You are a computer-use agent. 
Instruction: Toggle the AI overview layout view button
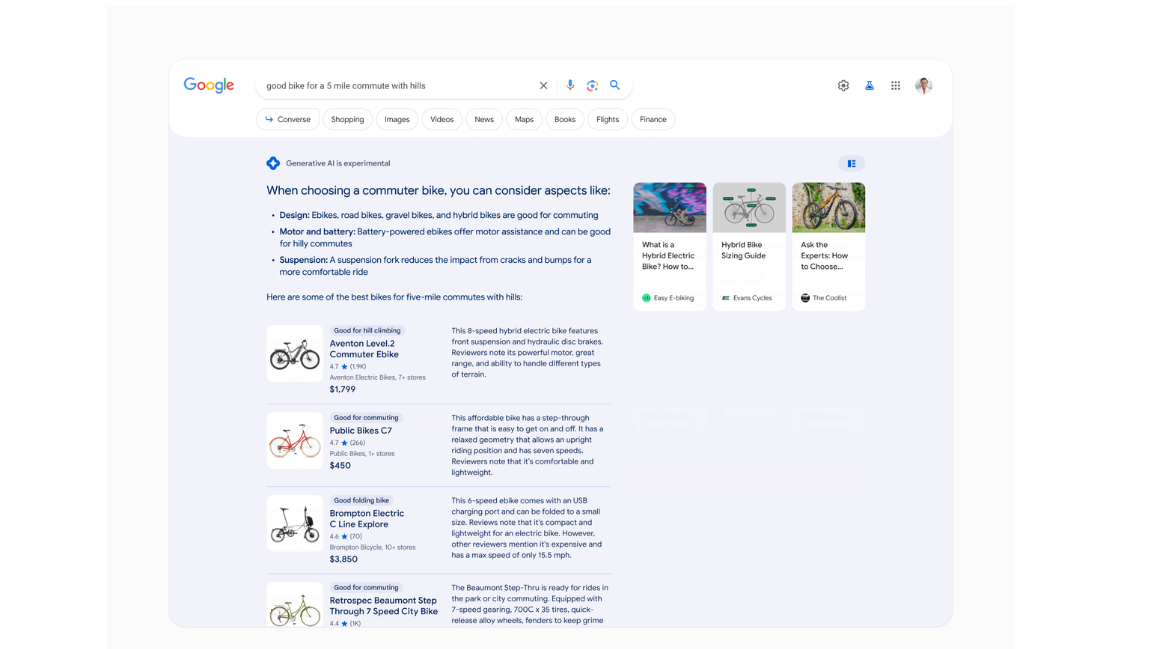click(852, 163)
